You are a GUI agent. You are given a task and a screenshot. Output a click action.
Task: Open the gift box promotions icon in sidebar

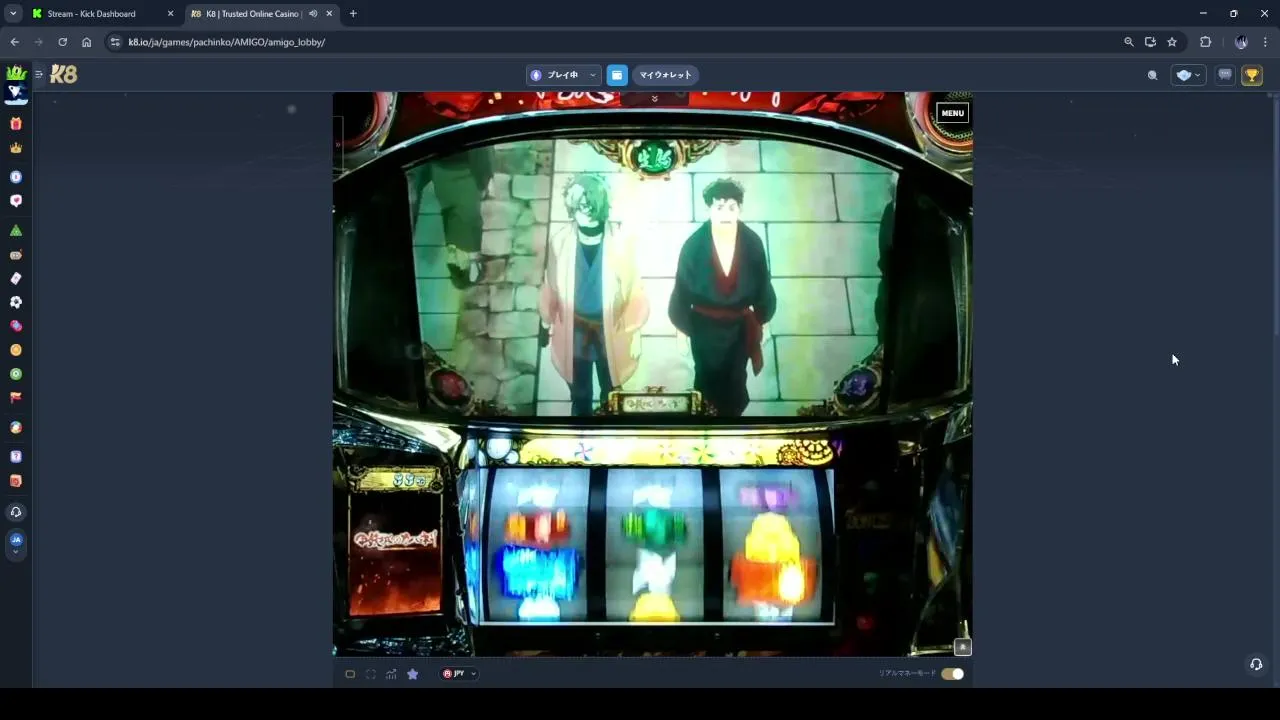click(x=15, y=124)
